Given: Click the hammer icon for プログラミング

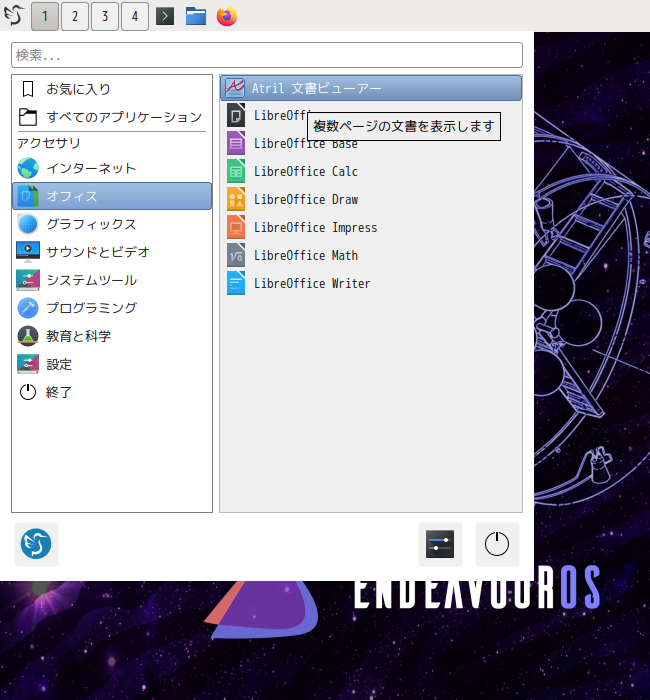Looking at the screenshot, I should (x=28, y=308).
